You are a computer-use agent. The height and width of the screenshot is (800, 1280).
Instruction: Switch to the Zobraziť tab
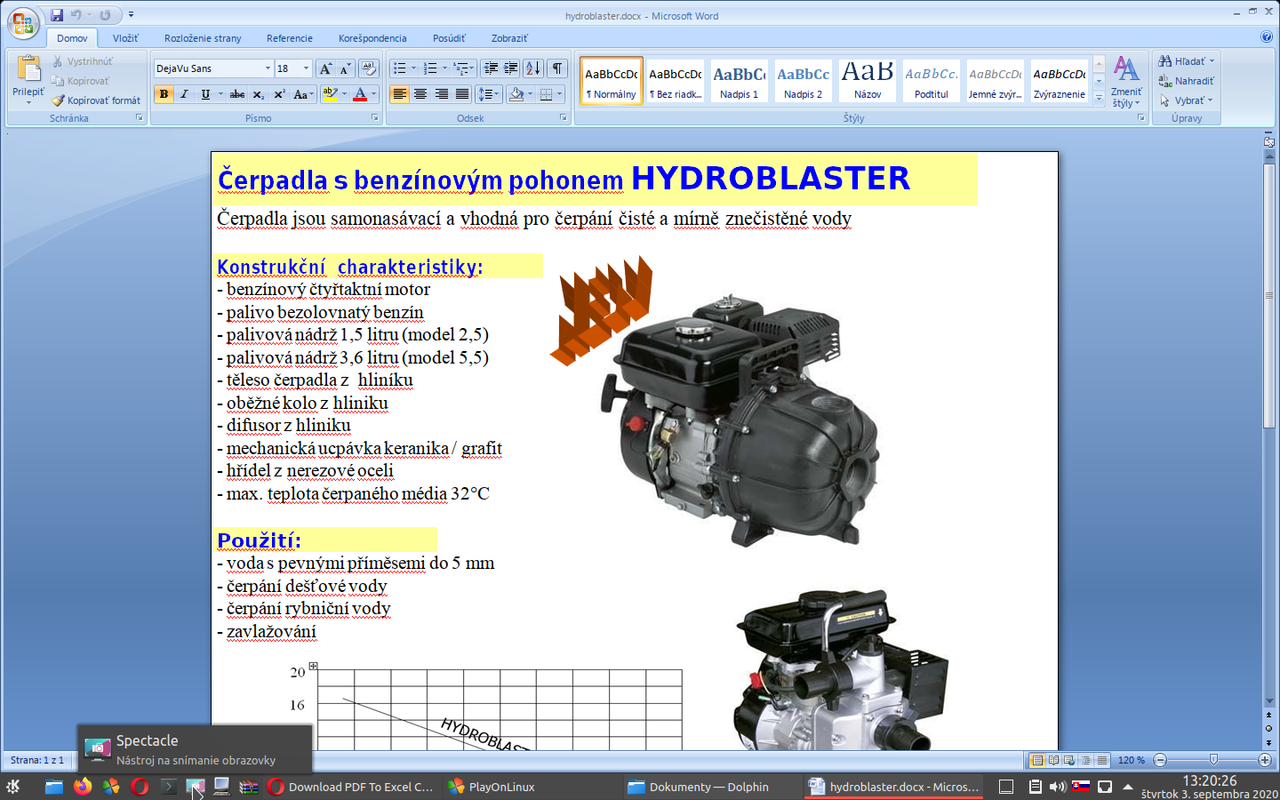pyautogui.click(x=510, y=38)
